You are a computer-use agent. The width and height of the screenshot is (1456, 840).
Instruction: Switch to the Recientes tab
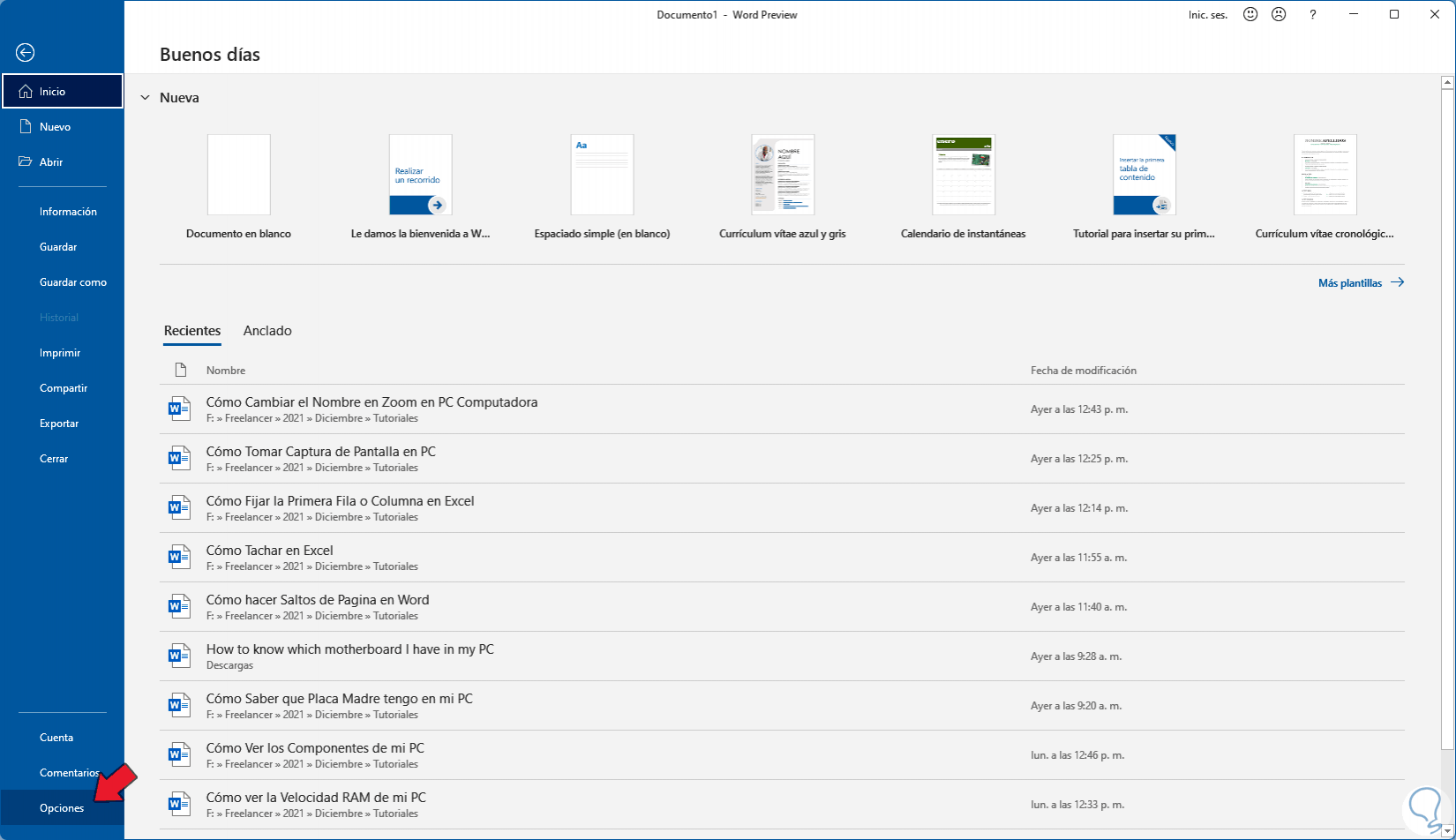click(192, 331)
